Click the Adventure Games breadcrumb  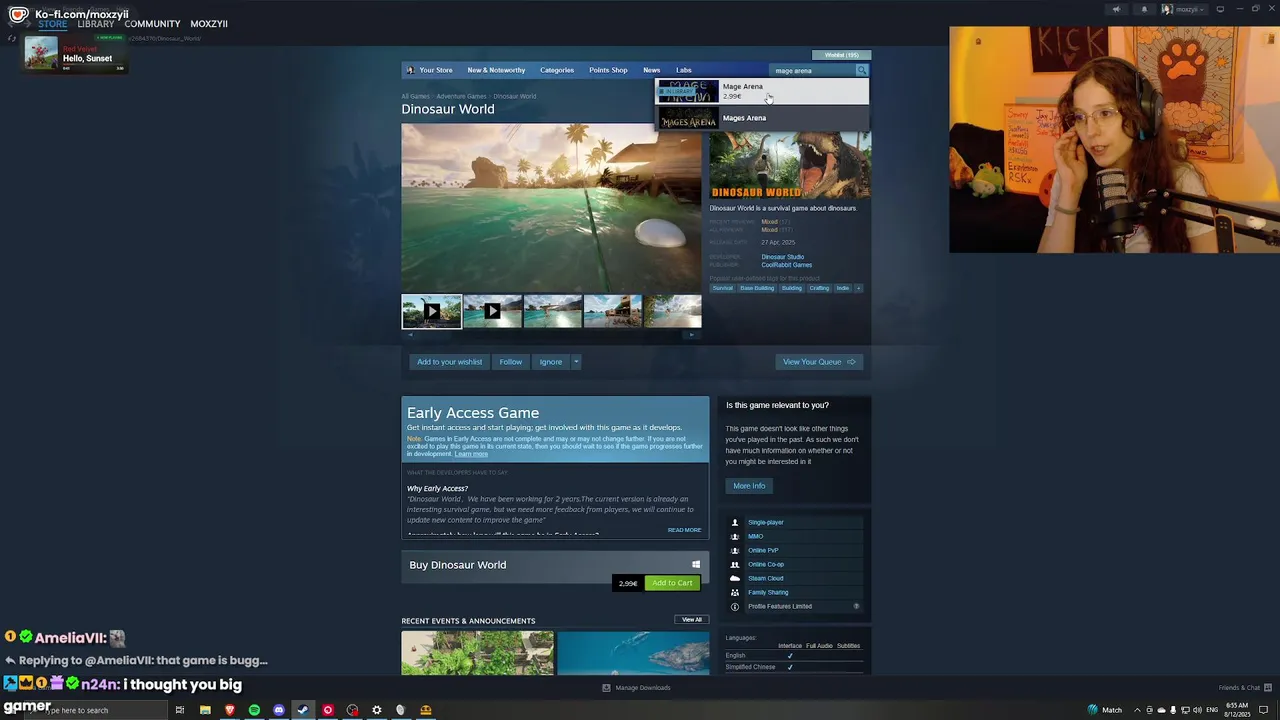tap(461, 96)
